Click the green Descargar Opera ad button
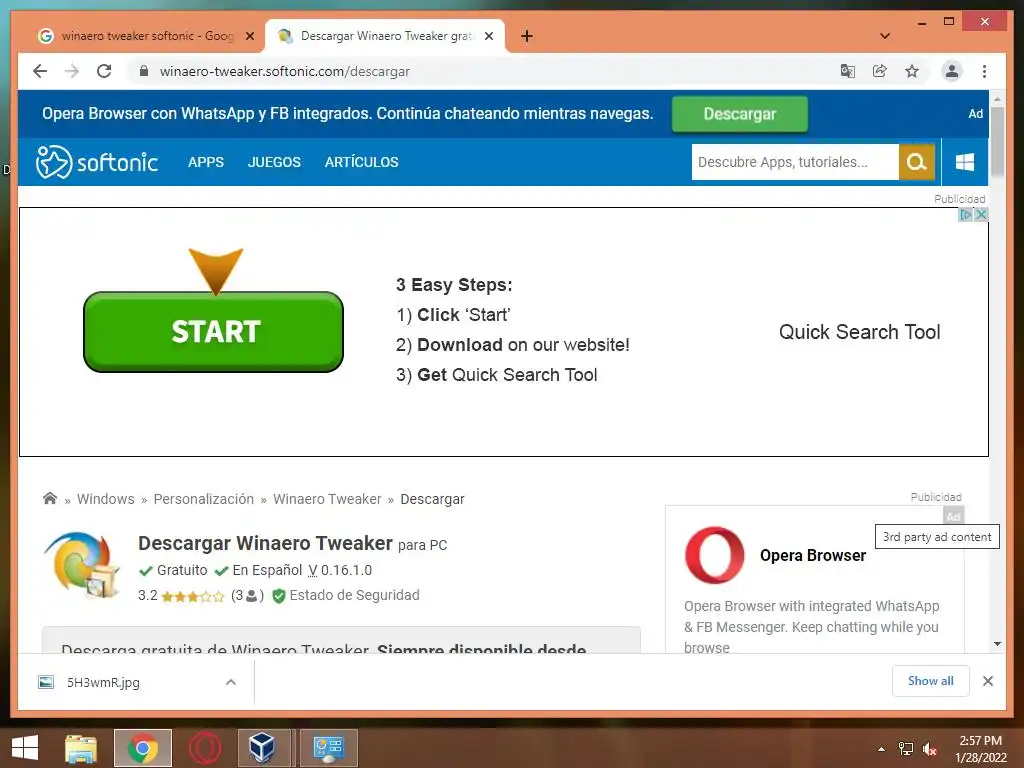 pyautogui.click(x=739, y=114)
